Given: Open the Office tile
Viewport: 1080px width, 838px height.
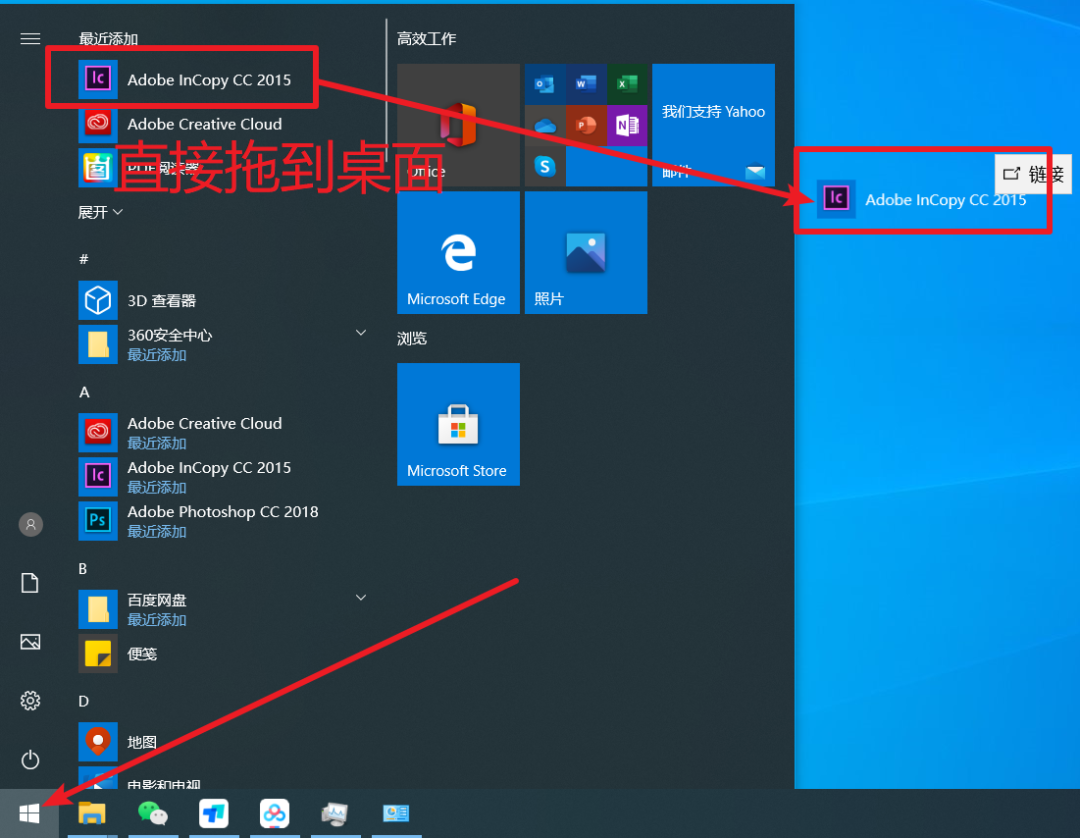Looking at the screenshot, I should click(459, 125).
